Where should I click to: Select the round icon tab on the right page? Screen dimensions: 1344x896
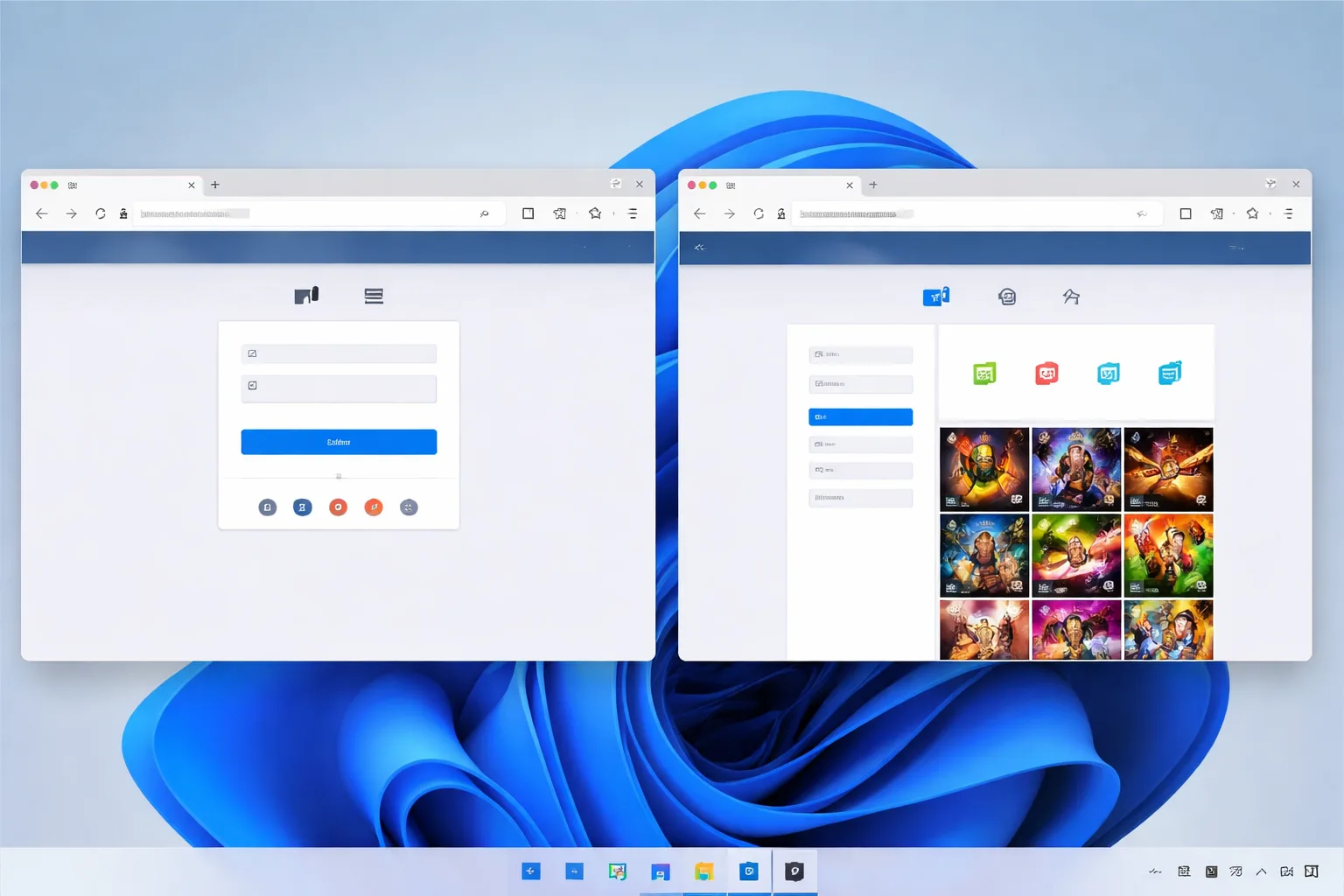[x=1007, y=297]
